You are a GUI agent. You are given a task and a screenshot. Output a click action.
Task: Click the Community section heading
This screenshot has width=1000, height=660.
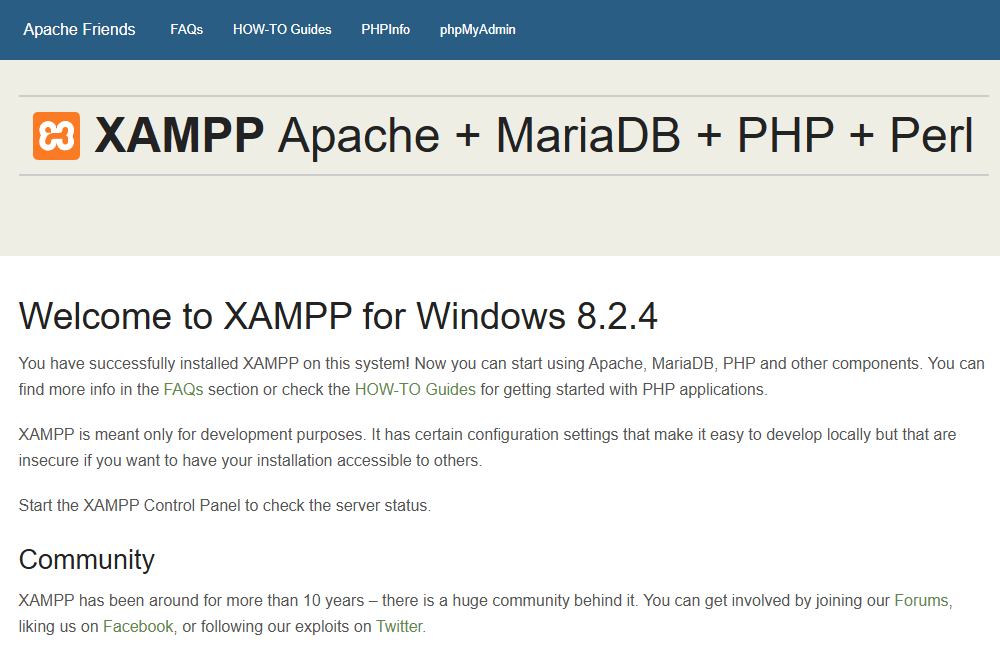coord(87,559)
